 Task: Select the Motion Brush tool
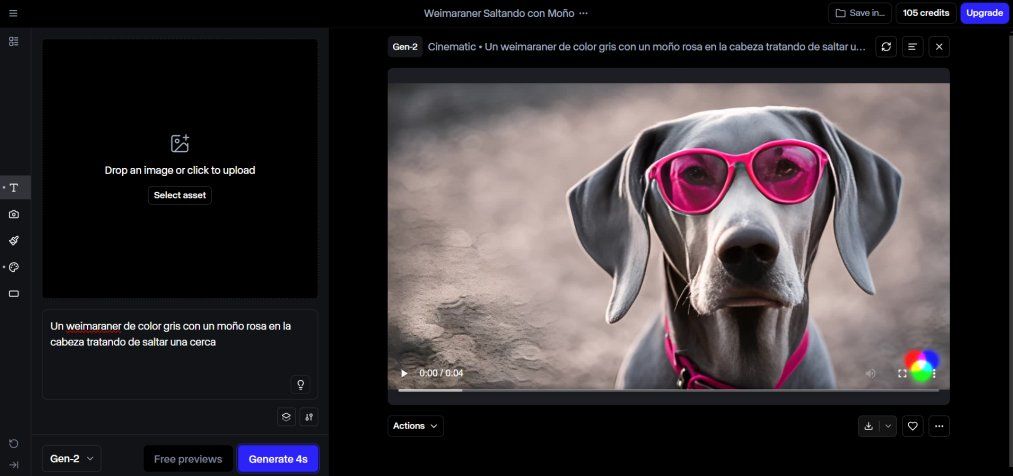pyautogui.click(x=14, y=241)
